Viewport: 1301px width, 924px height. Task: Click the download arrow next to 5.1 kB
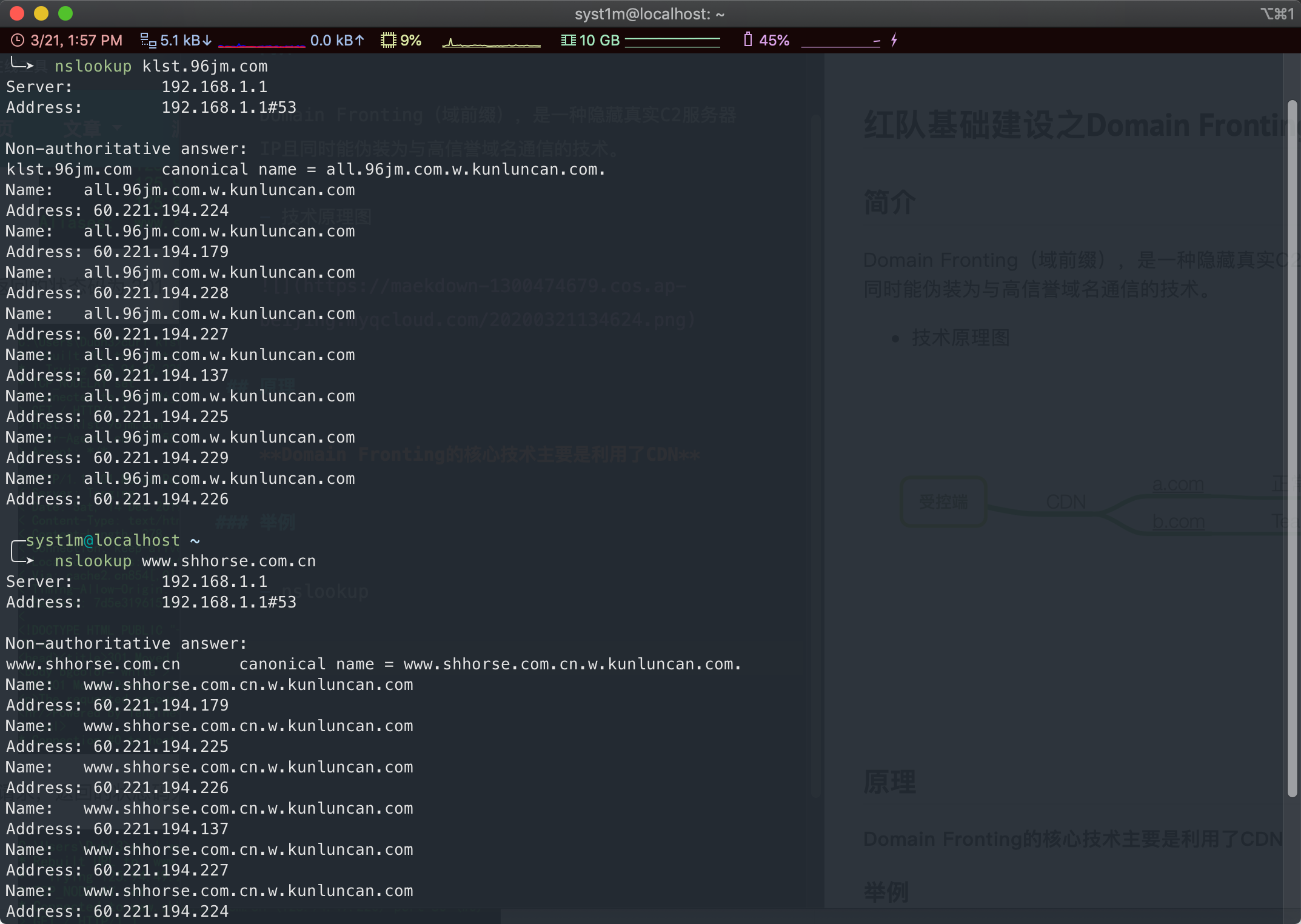coord(207,41)
